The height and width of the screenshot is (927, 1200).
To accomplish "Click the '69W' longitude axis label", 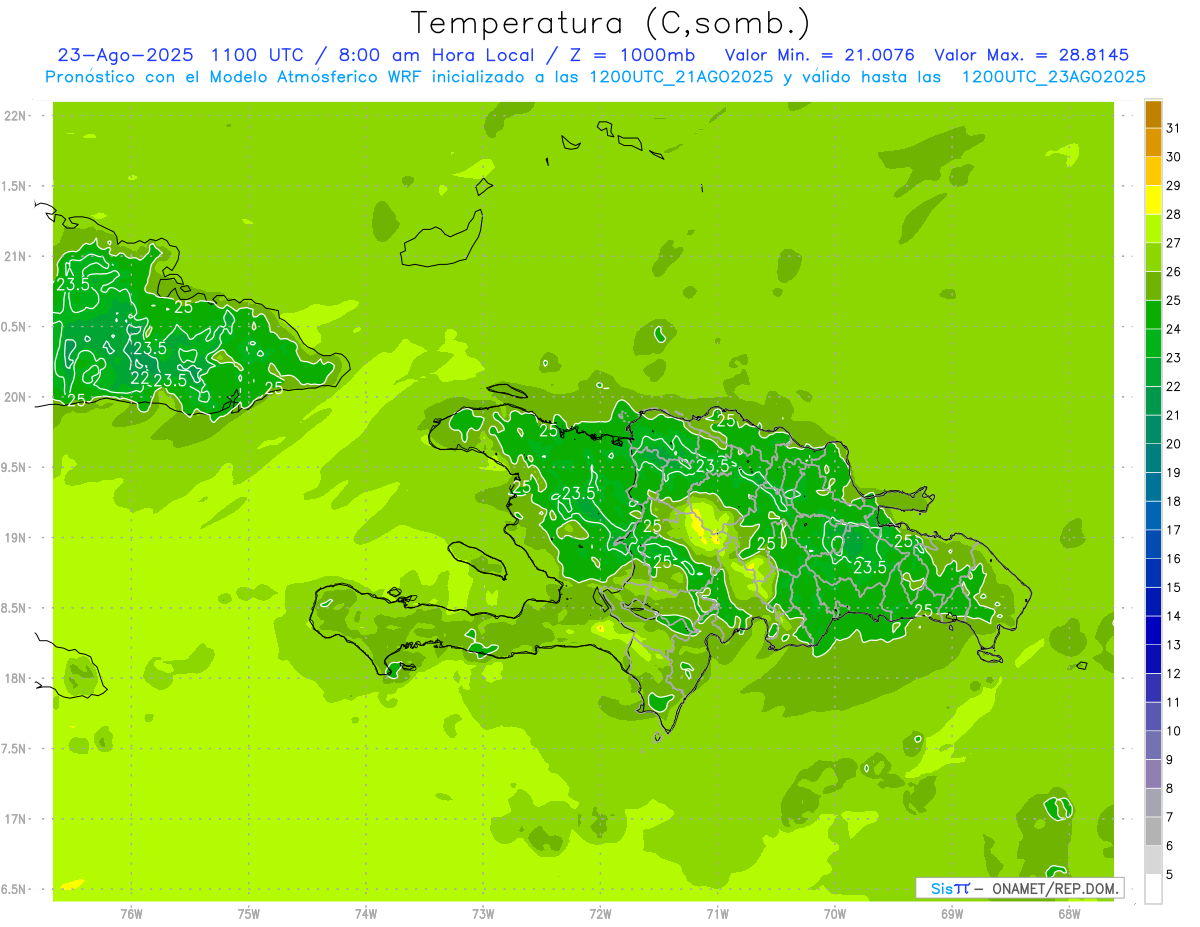I will (952, 914).
